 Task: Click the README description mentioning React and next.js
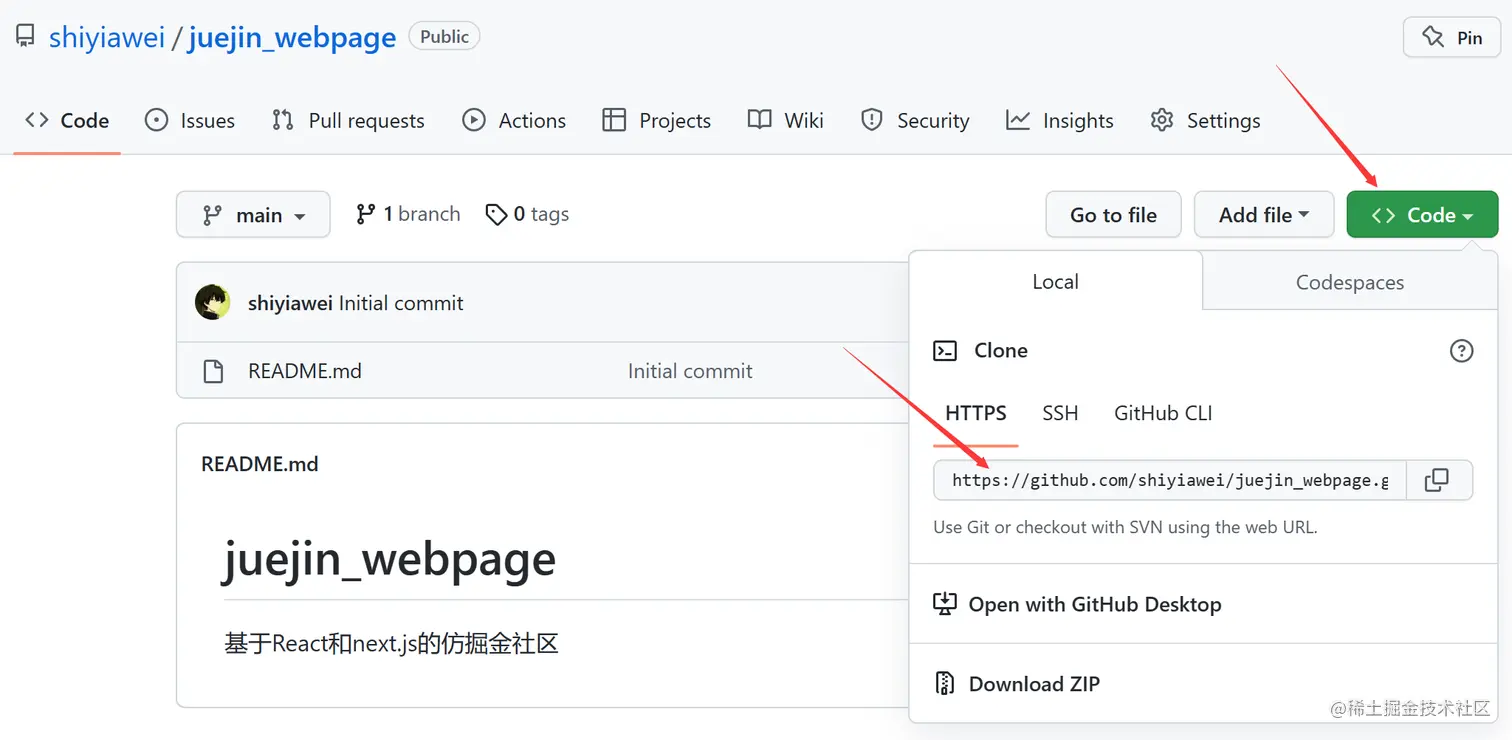391,643
